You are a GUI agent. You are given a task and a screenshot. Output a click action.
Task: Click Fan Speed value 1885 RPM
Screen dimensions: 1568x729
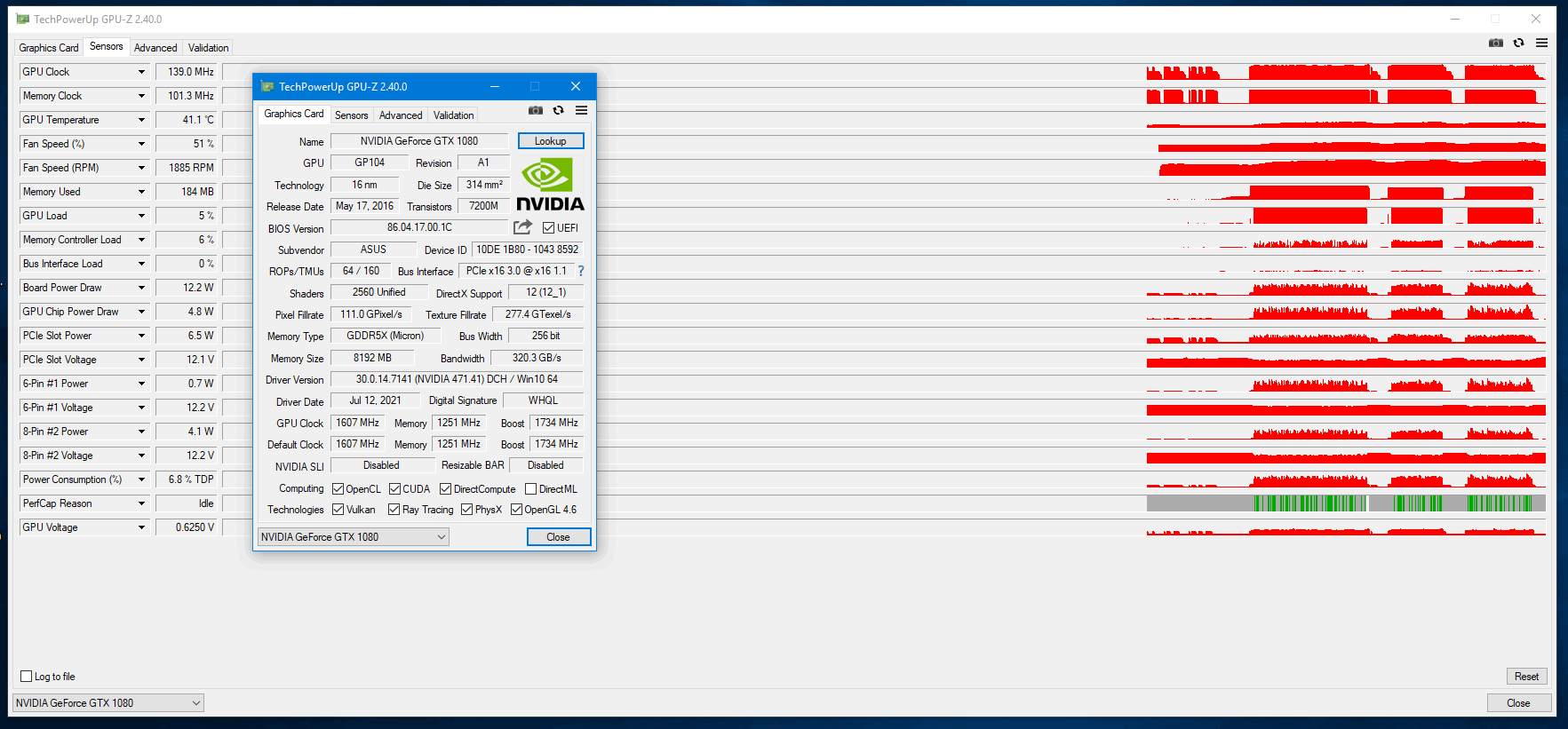187,168
